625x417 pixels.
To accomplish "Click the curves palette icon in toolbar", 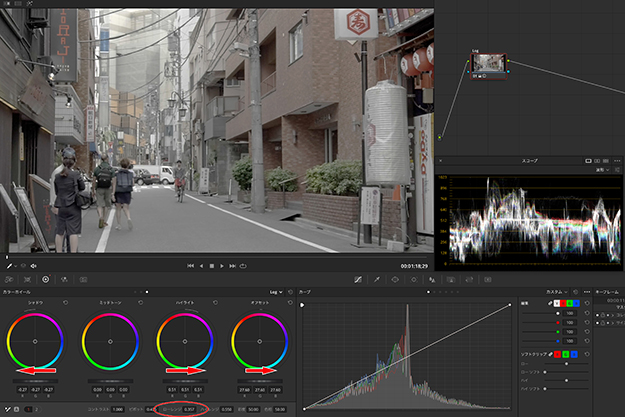I will [360, 279].
